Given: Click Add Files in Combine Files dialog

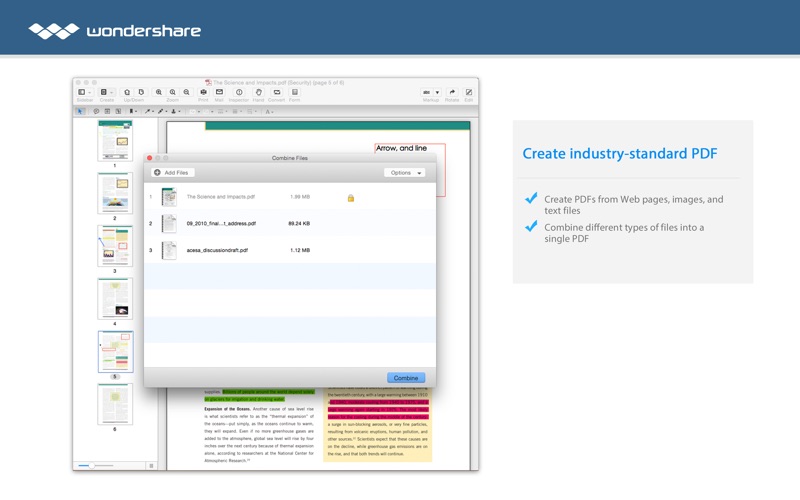Looking at the screenshot, I should [172, 172].
